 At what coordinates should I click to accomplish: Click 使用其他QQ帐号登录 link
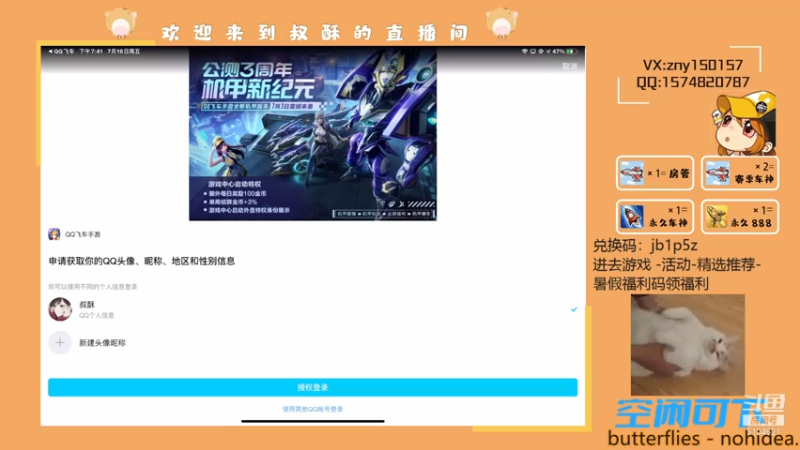313,409
